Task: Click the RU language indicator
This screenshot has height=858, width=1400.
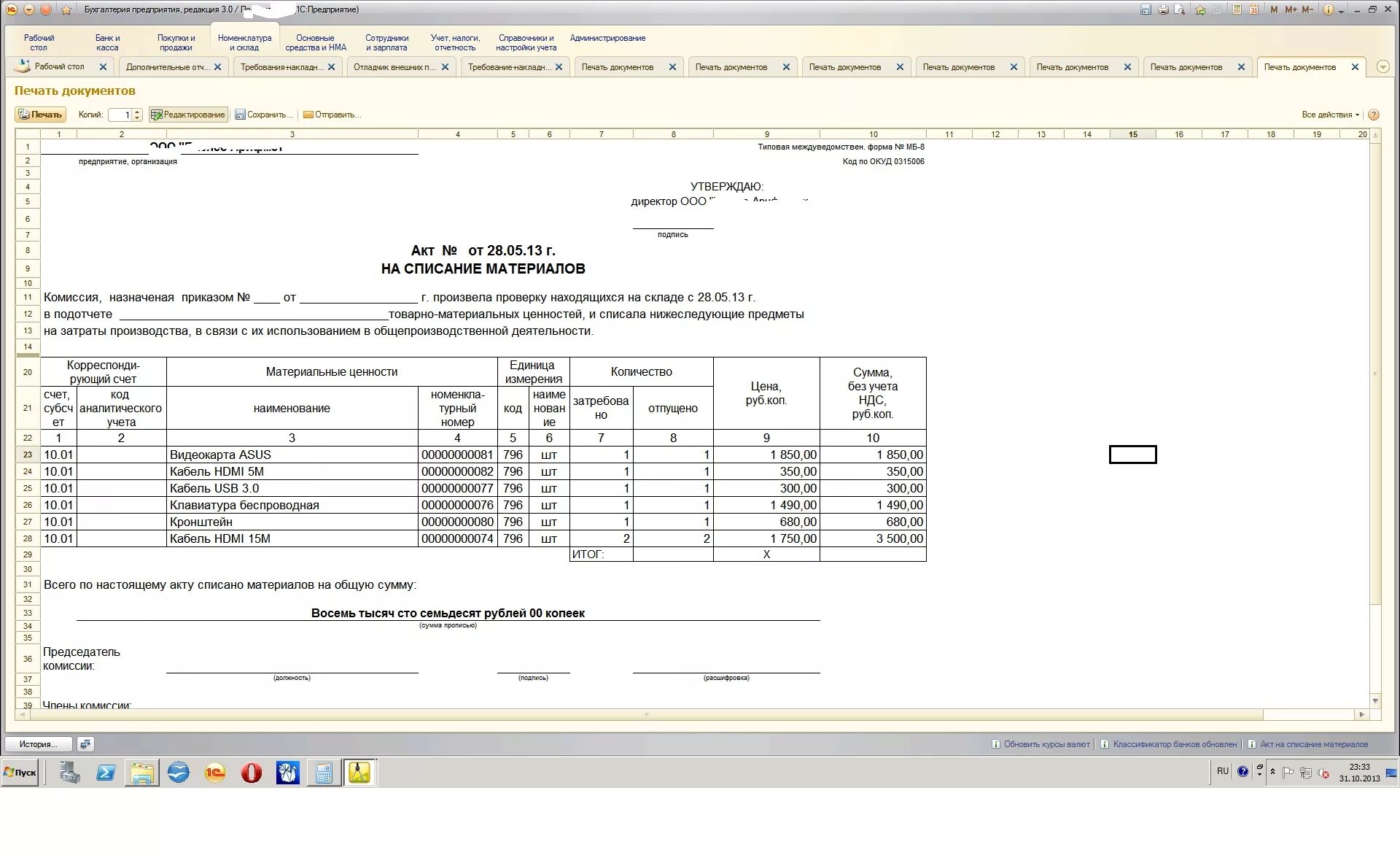Action: click(x=1223, y=771)
